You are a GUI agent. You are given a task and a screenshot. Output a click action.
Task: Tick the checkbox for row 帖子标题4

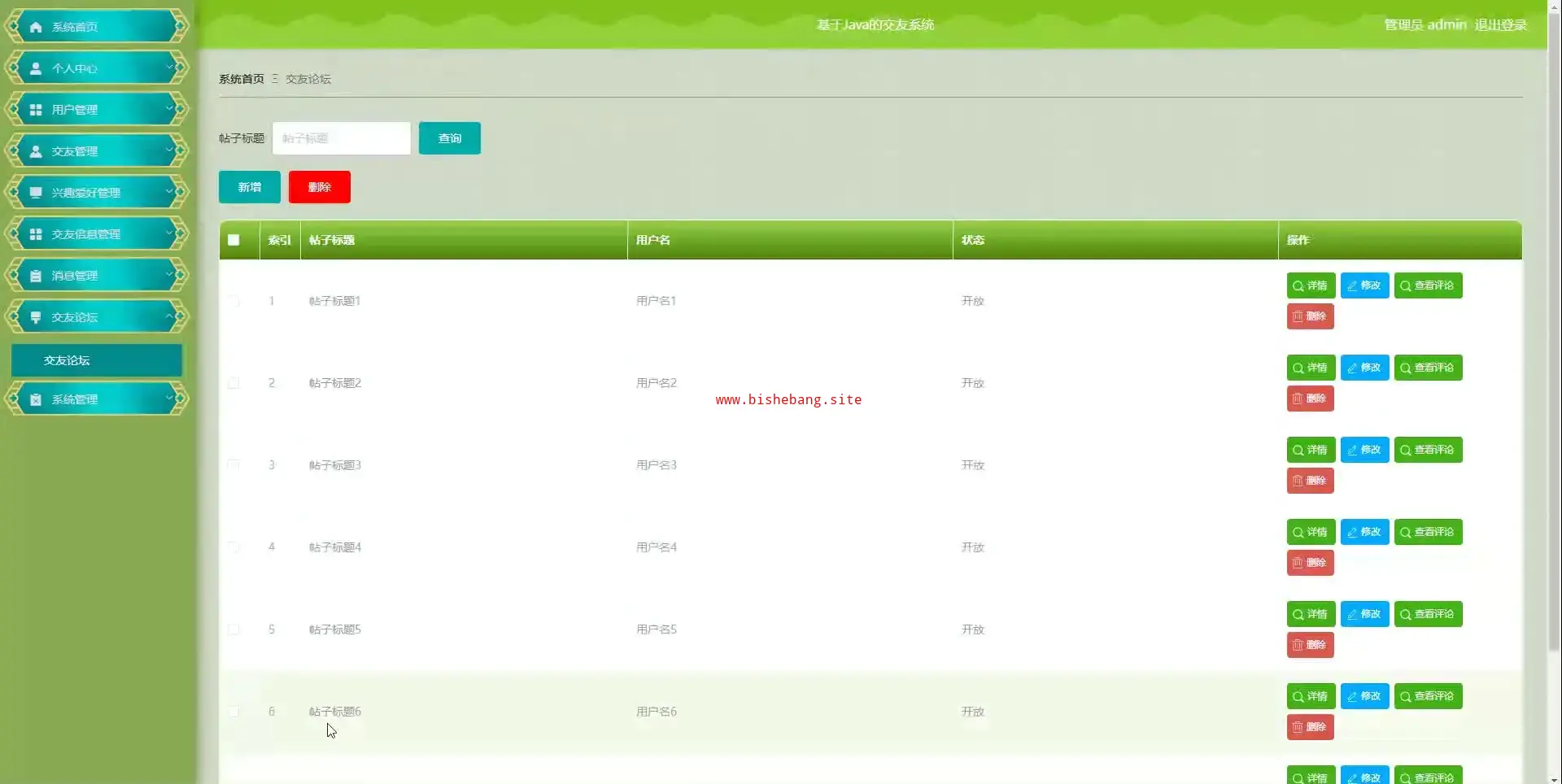point(233,547)
